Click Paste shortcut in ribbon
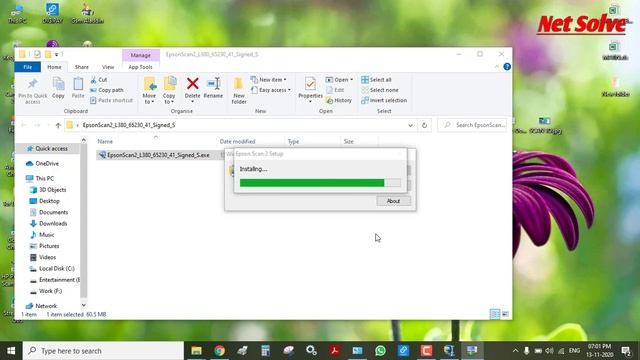 112,100
